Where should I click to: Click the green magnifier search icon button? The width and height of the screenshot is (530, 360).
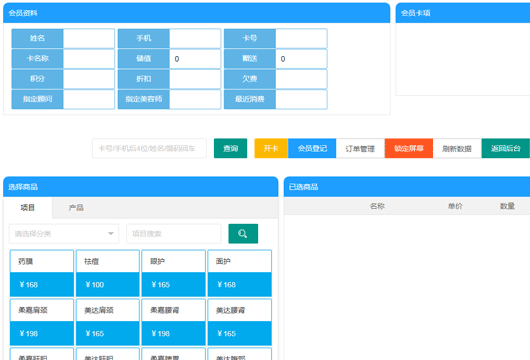click(x=243, y=234)
